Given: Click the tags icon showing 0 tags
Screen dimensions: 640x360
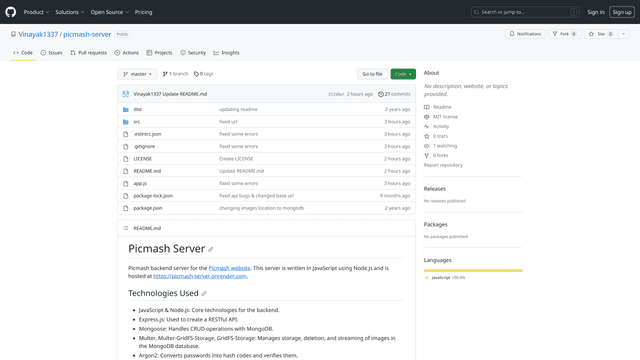Looking at the screenshot, I should pyautogui.click(x=196, y=74).
